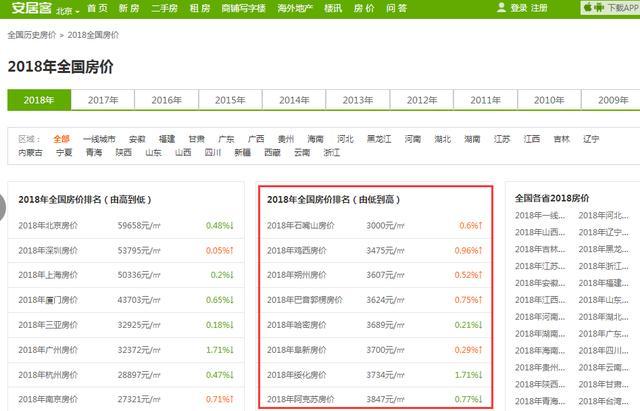Filter by 一线城市
The image size is (640, 411).
tap(99, 139)
